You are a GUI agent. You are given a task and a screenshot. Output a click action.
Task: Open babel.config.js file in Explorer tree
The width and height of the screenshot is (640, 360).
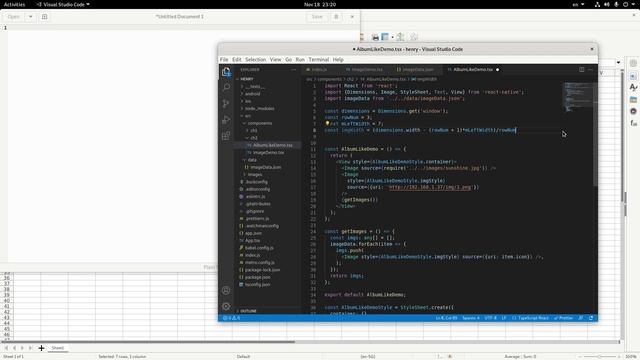(259, 248)
